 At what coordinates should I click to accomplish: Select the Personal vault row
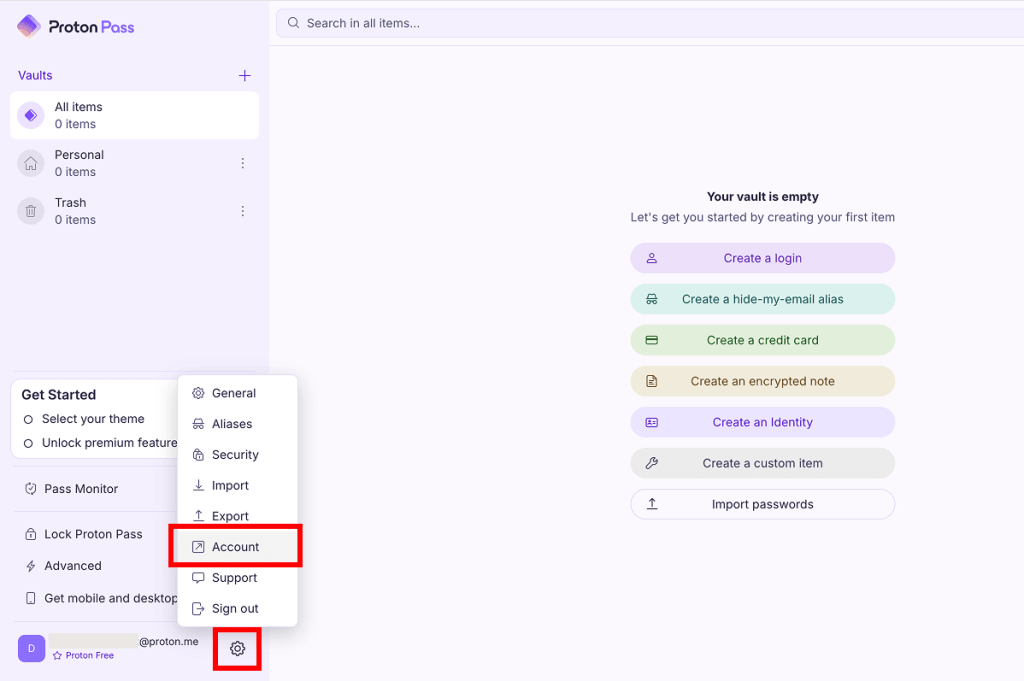tap(135, 163)
